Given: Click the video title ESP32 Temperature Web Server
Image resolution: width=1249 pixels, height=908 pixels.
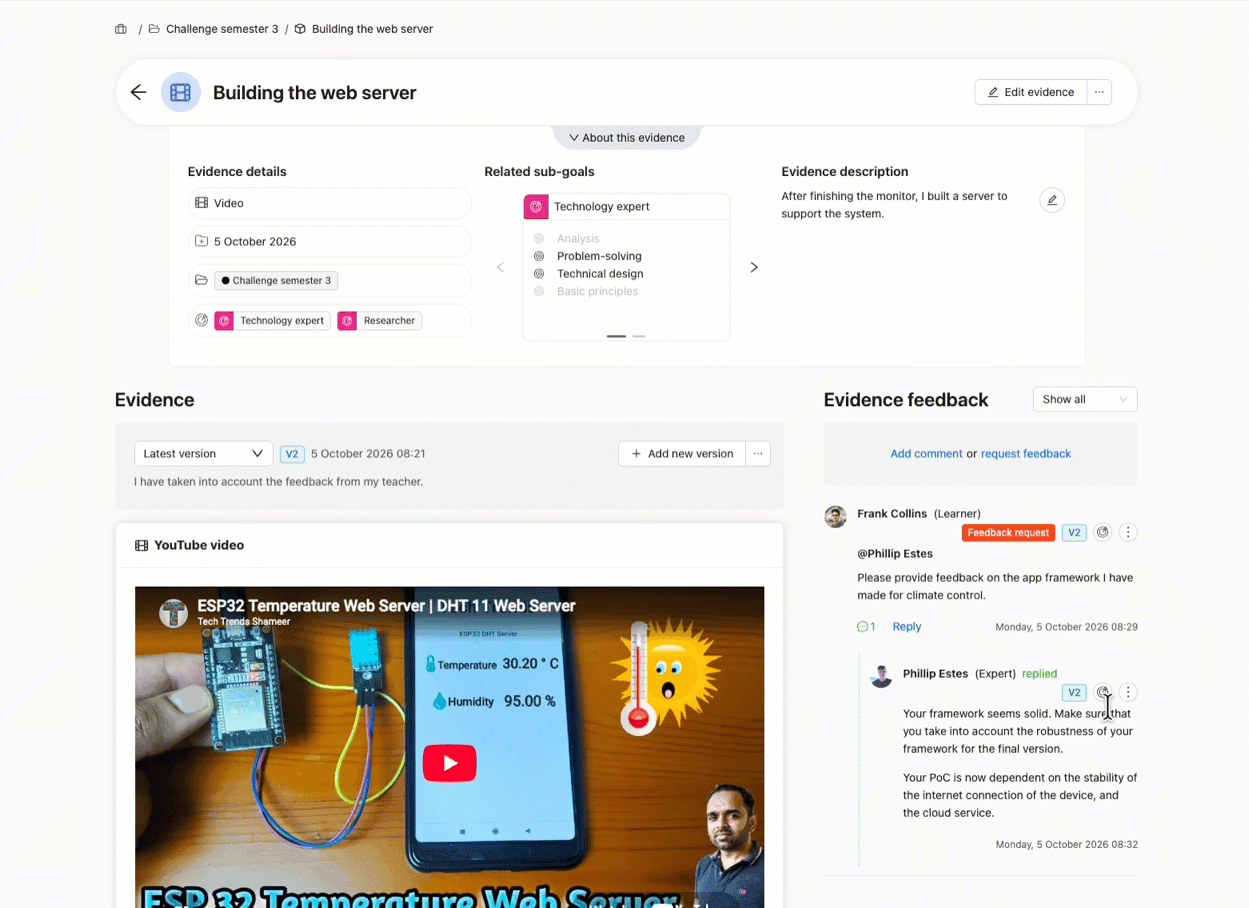Looking at the screenshot, I should (386, 606).
